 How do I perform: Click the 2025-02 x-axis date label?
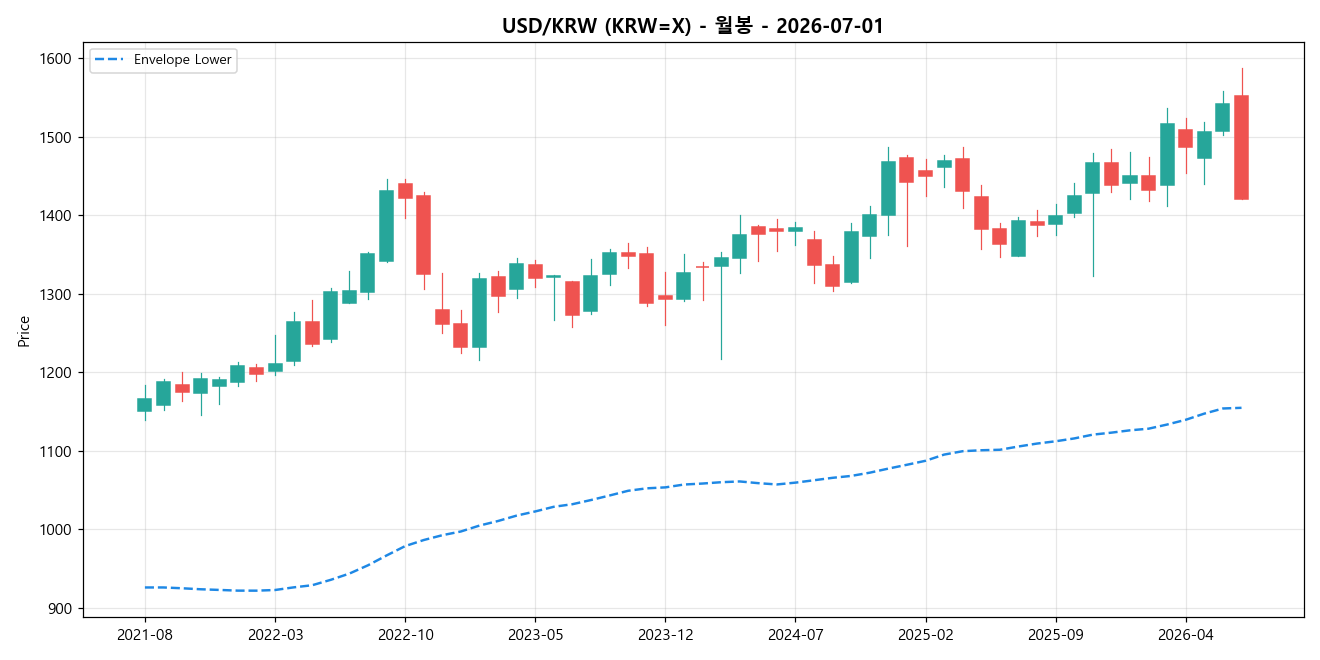(926, 634)
